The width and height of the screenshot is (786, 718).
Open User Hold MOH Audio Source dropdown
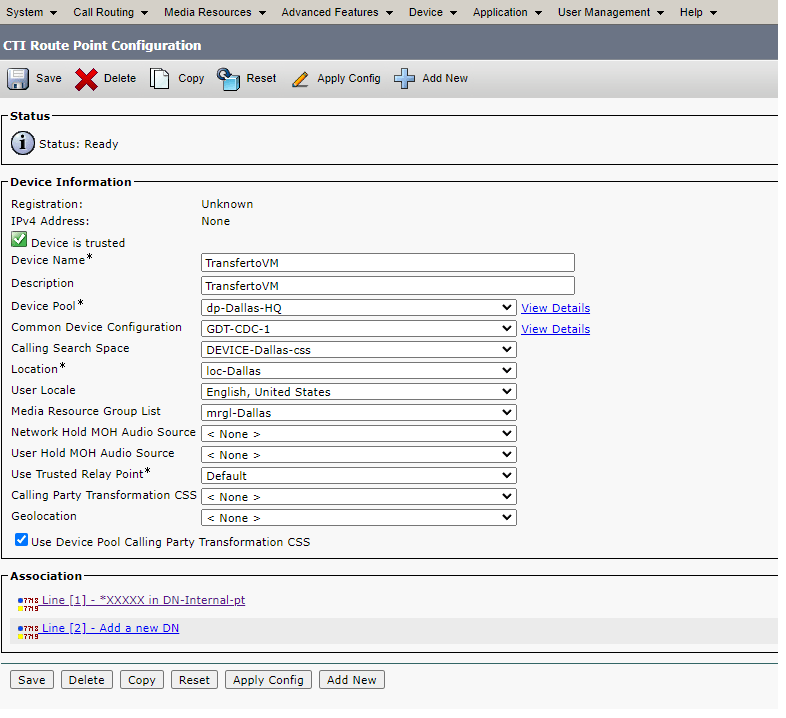[x=358, y=455]
